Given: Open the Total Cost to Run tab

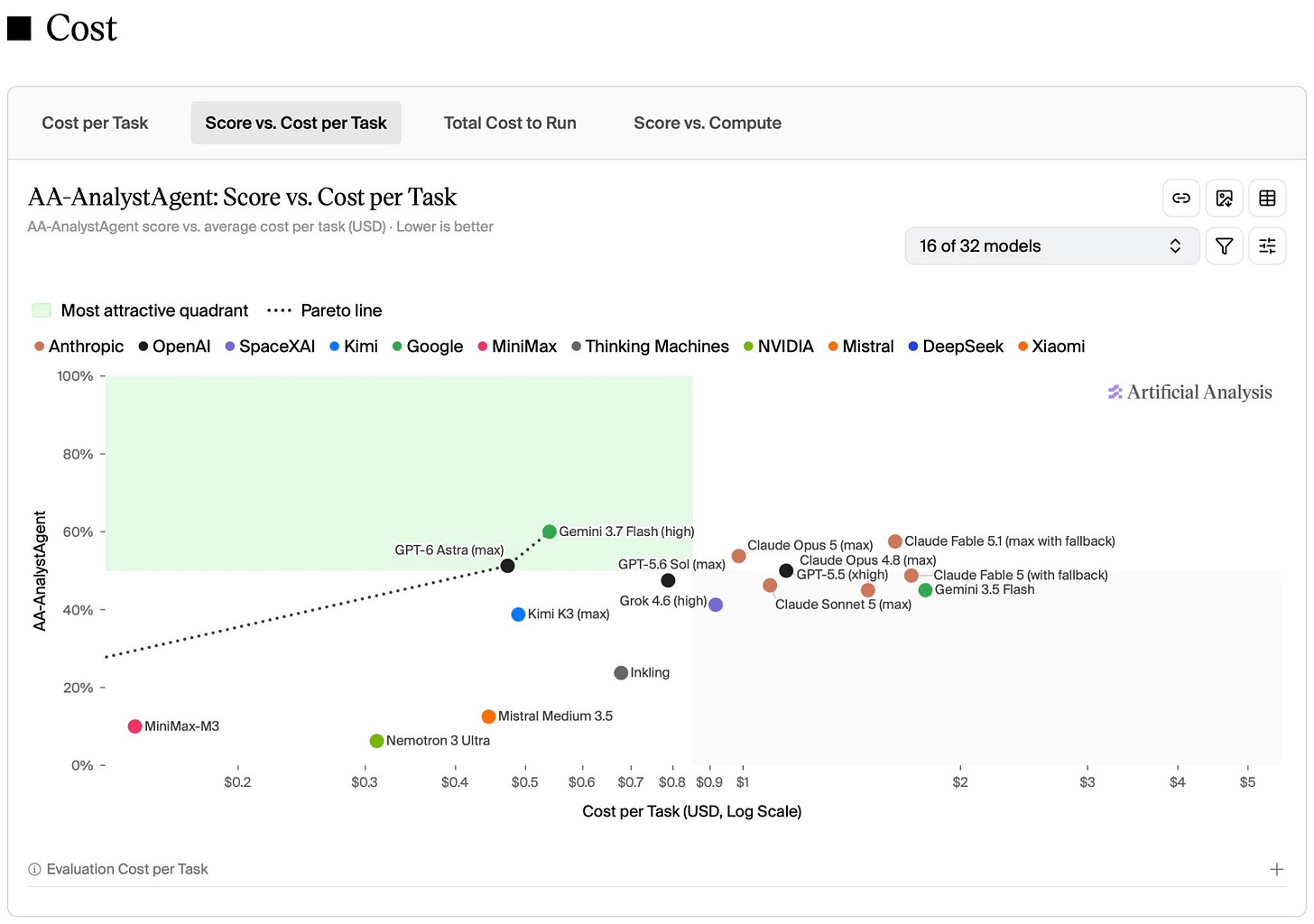Looking at the screenshot, I should pos(510,123).
